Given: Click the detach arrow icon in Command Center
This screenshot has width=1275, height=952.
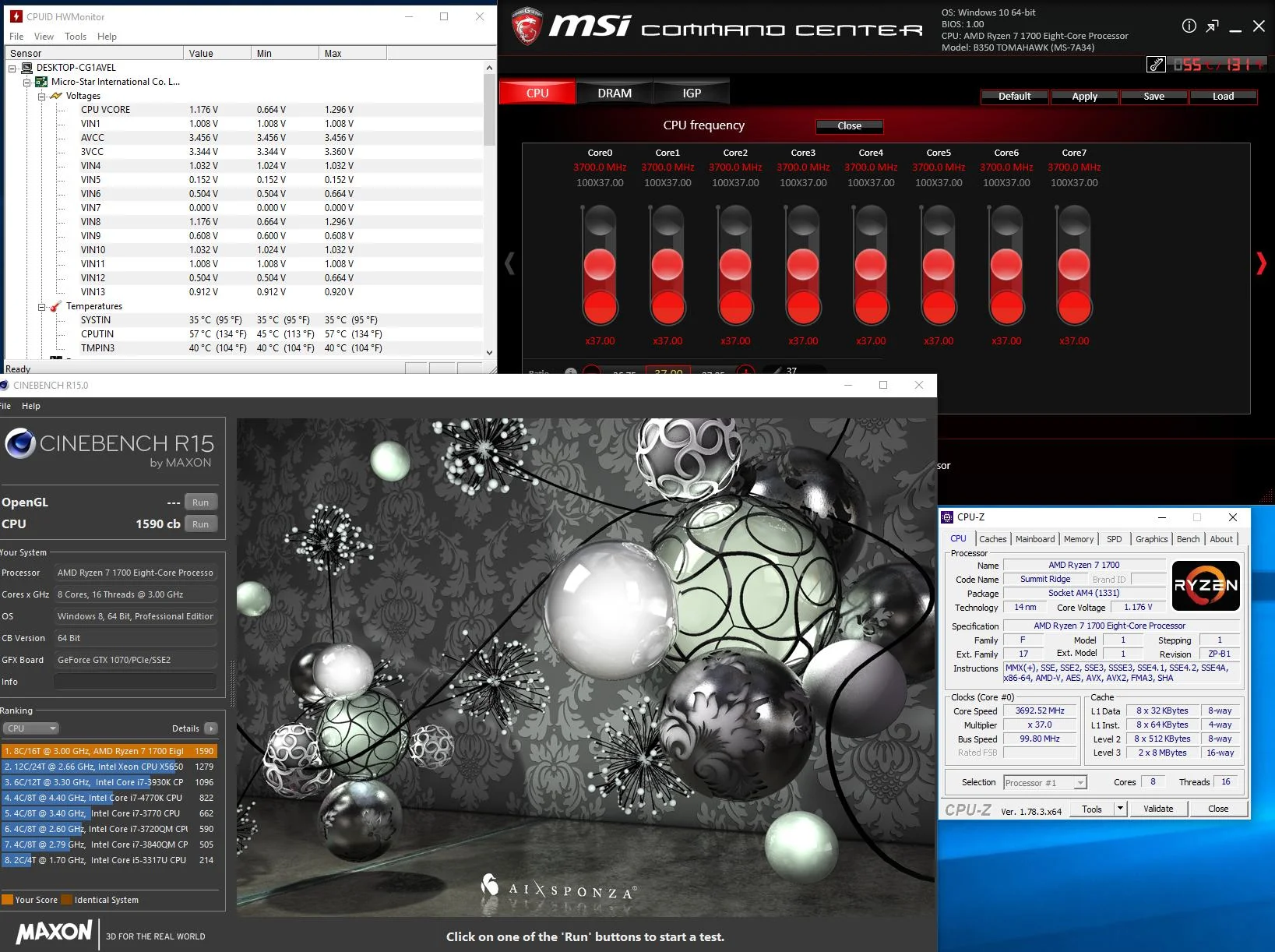Looking at the screenshot, I should pyautogui.click(x=1212, y=26).
